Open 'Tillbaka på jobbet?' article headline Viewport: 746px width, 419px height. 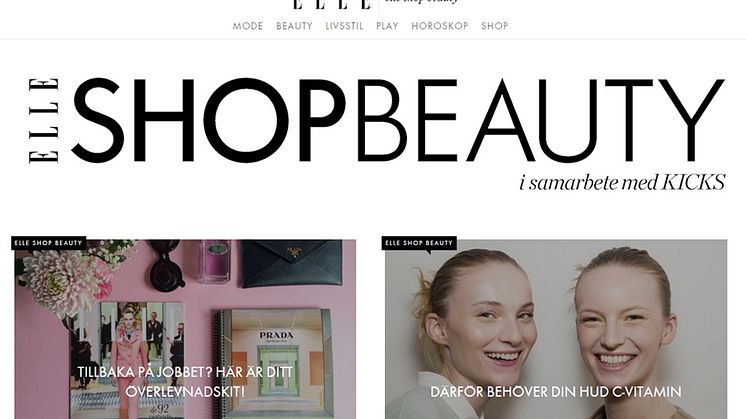[x=185, y=381]
